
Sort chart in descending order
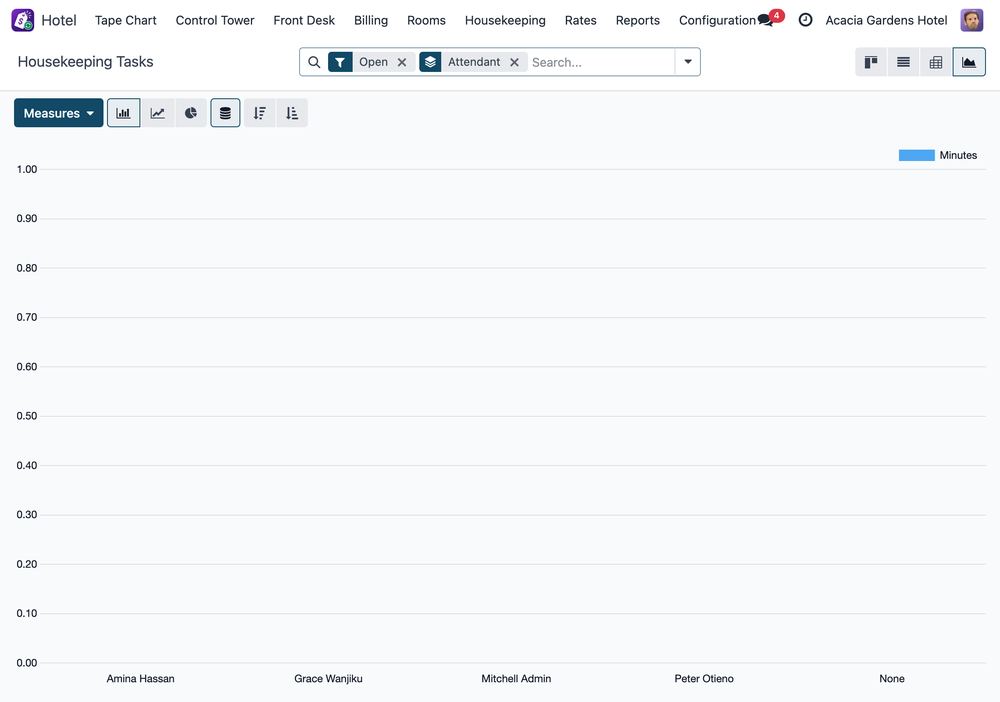click(260, 113)
